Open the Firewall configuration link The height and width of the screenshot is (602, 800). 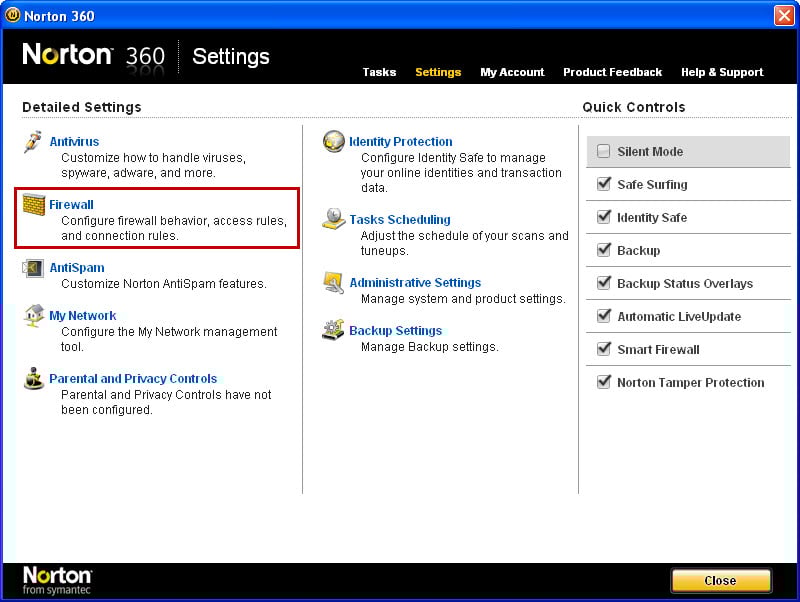(x=70, y=204)
